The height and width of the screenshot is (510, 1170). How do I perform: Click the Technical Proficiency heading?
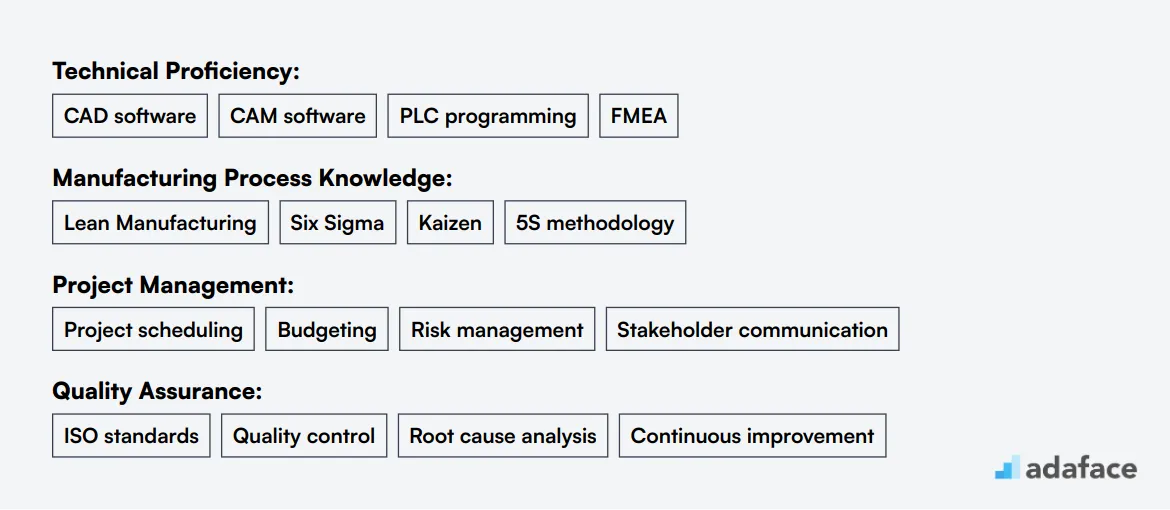(x=175, y=72)
